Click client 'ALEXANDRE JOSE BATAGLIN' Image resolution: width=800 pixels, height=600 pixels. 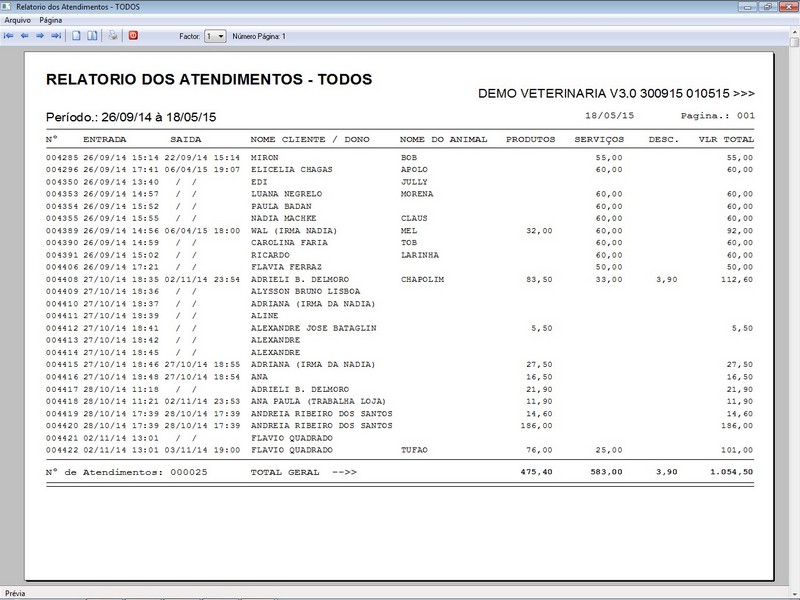pyautogui.click(x=313, y=328)
